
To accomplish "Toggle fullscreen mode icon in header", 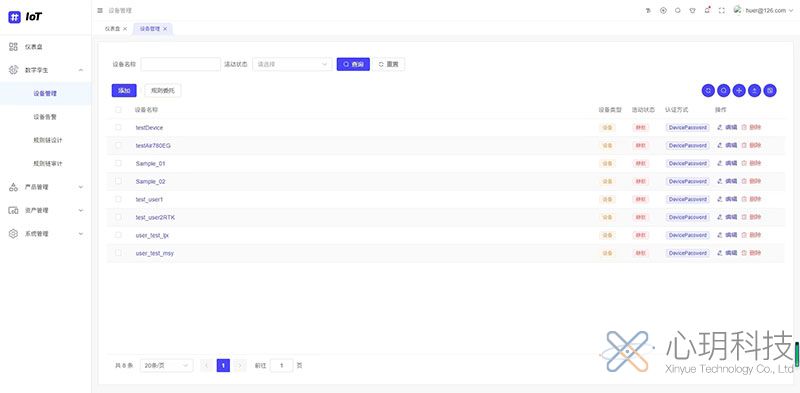I will pos(721,10).
